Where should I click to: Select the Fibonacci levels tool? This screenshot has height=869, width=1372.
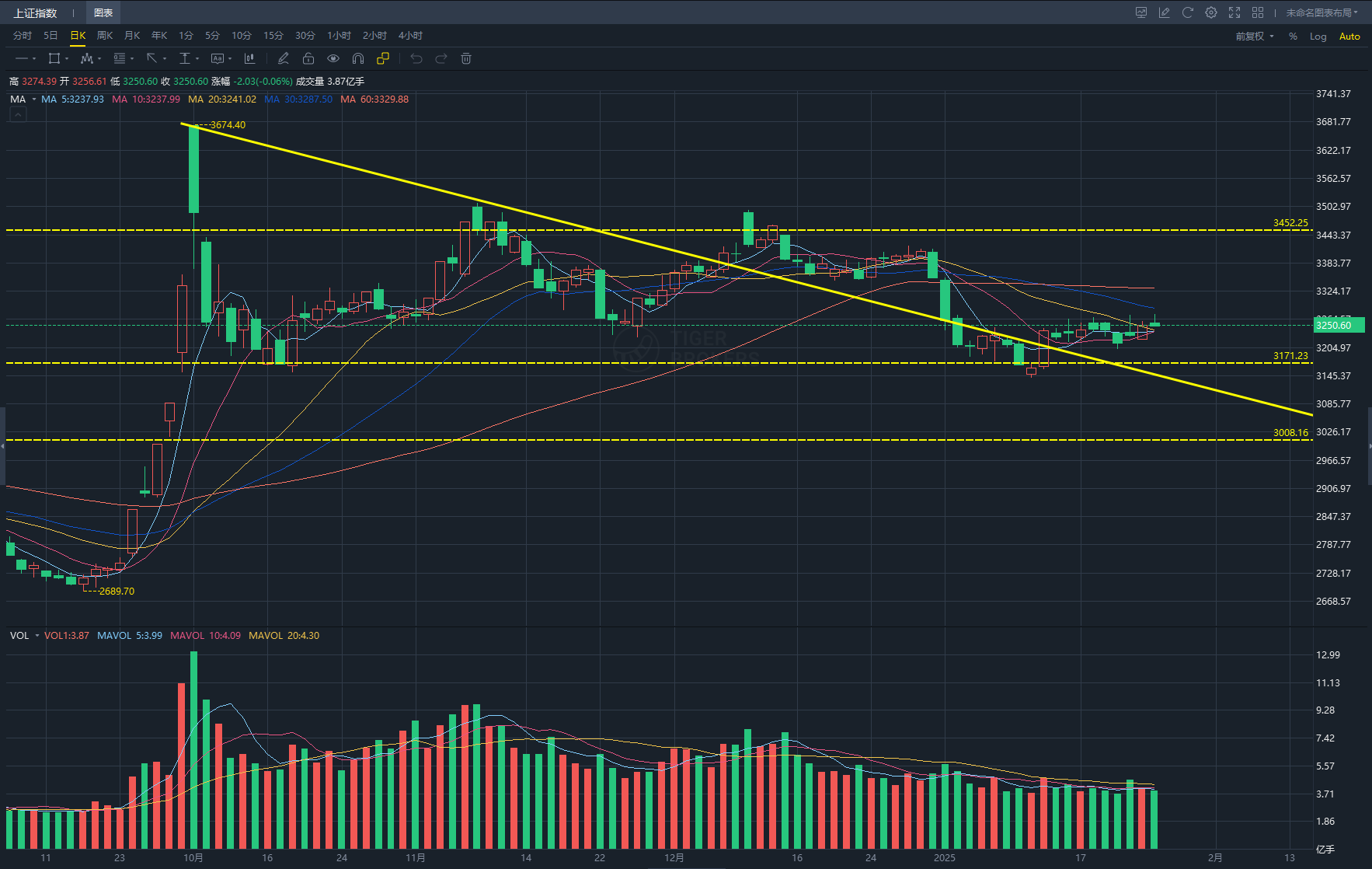119,58
